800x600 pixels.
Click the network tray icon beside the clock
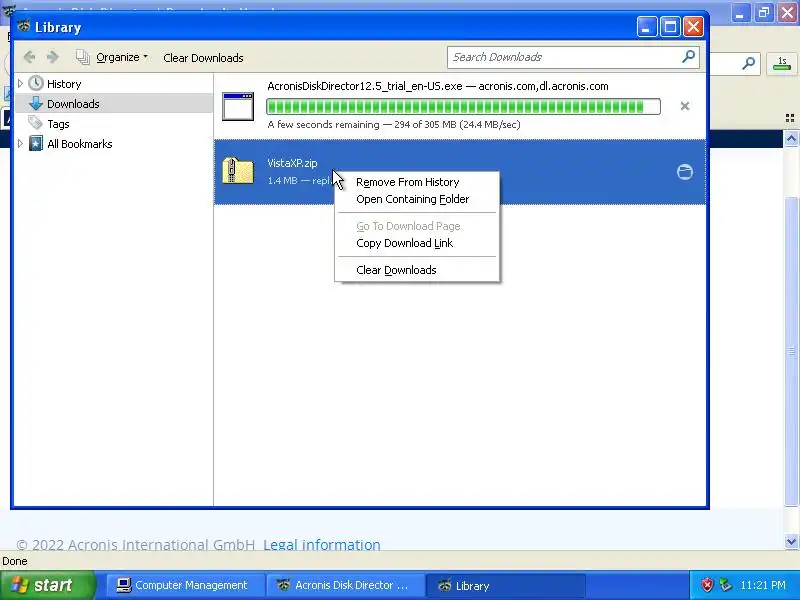(724, 585)
